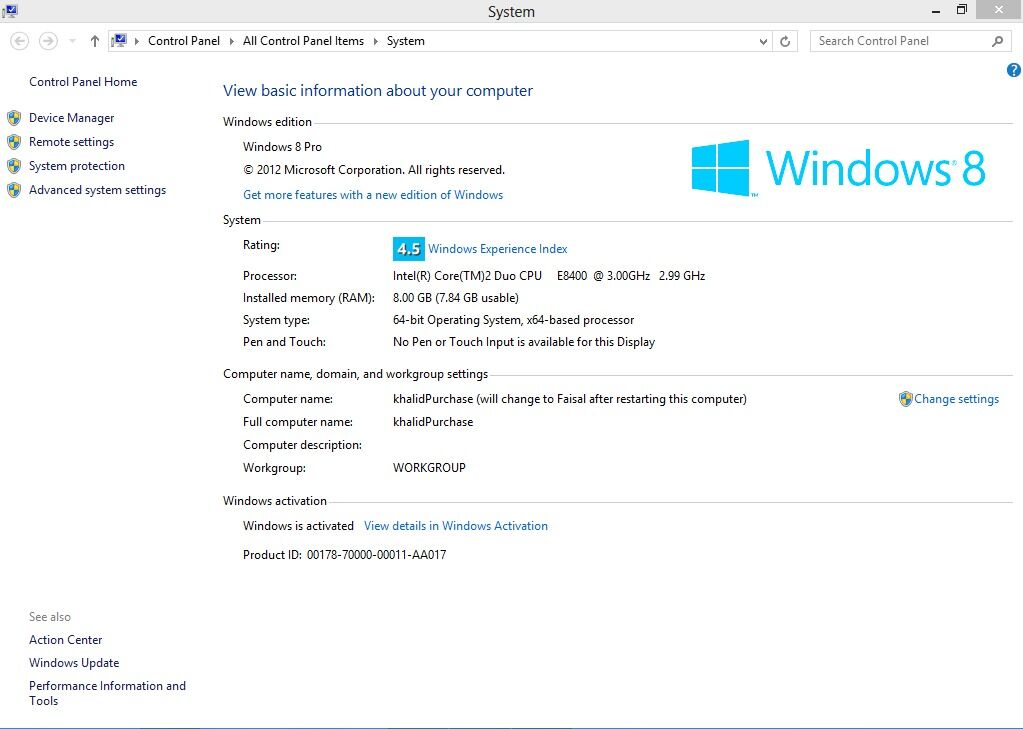Click the 4.5 rating score badge
Viewport: 1023px width, 729px height.
click(408, 249)
